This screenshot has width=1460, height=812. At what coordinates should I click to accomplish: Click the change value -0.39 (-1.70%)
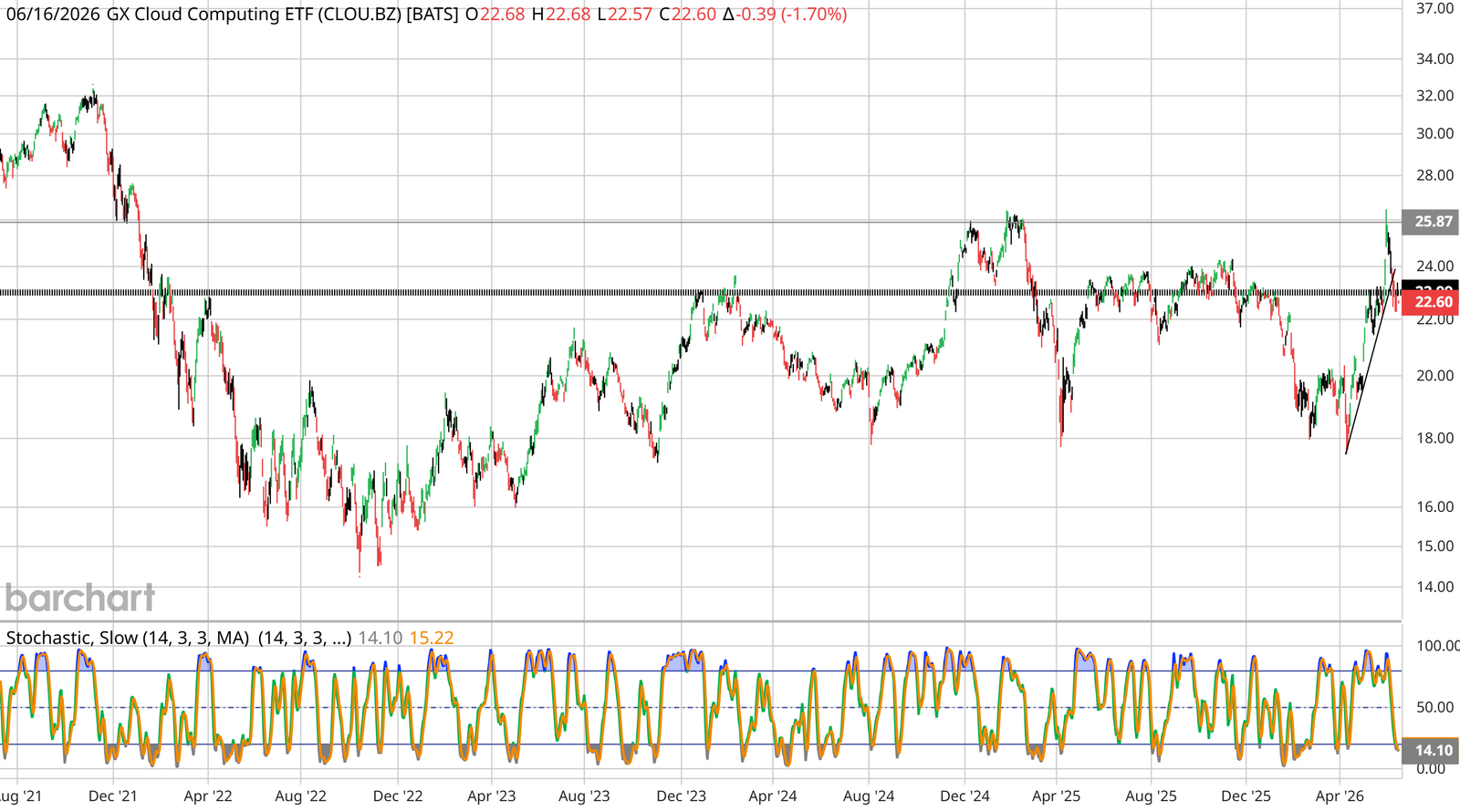pos(791,15)
